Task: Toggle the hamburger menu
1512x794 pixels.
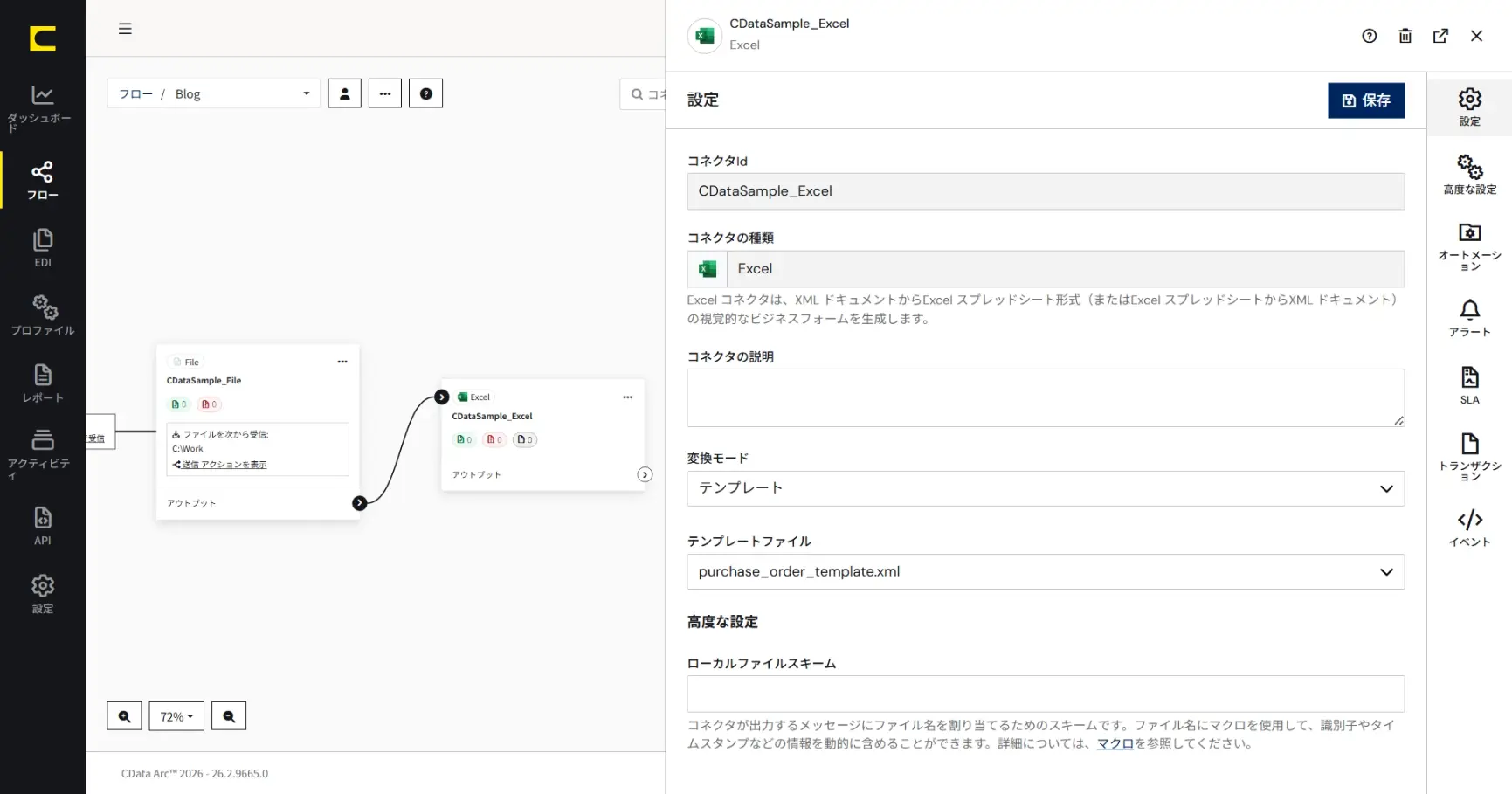Action: pos(125,29)
